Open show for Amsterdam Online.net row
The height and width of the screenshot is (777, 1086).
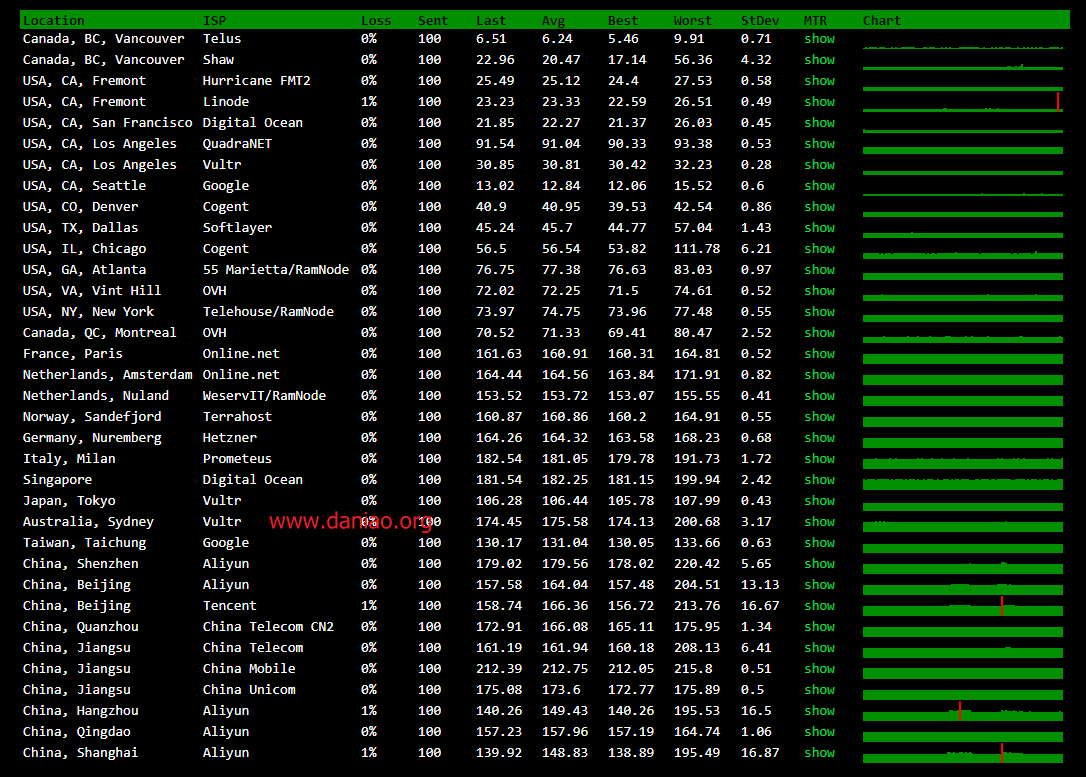[x=819, y=375]
